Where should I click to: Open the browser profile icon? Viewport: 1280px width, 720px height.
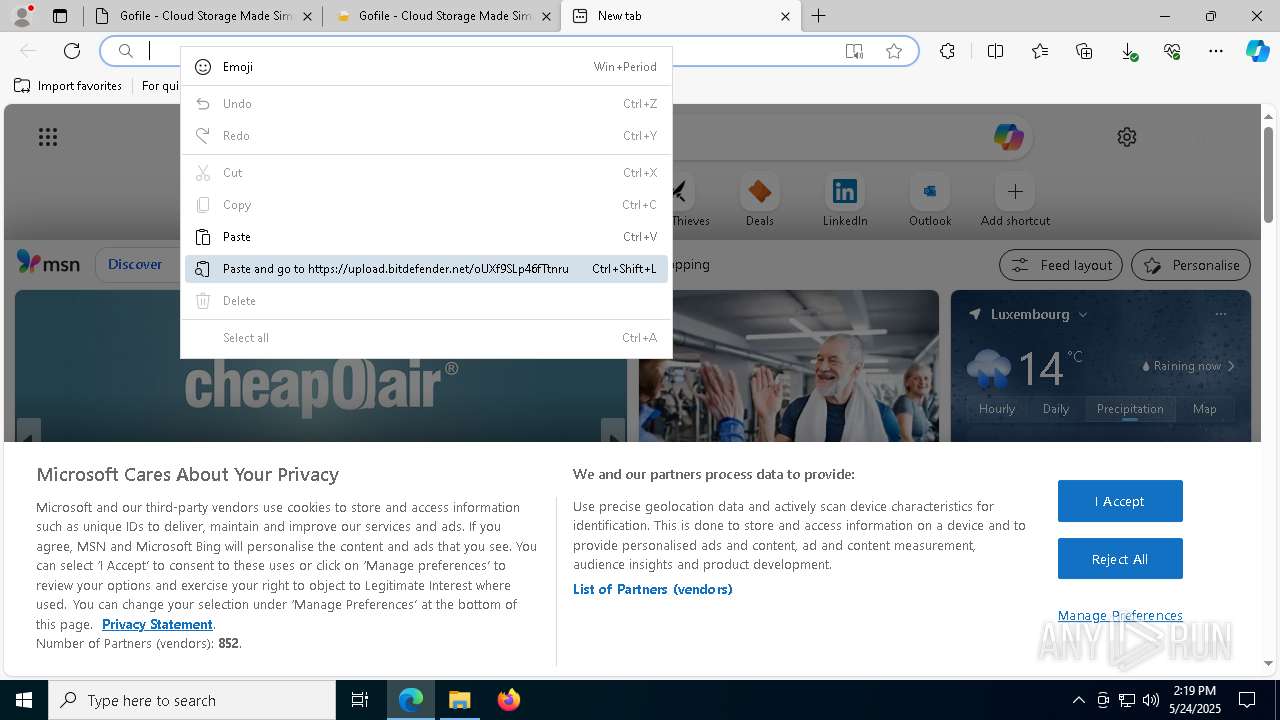pos(21,16)
